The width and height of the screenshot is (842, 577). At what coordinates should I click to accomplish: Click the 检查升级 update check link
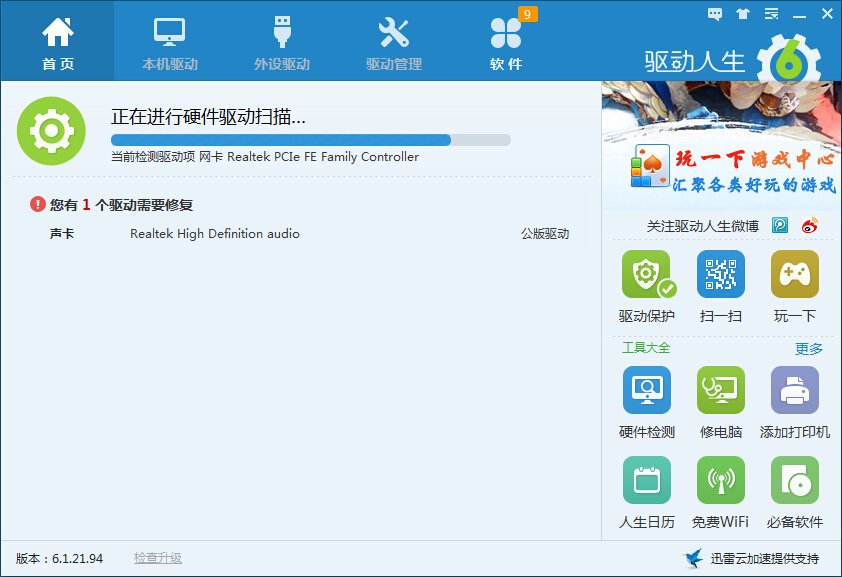(157, 559)
